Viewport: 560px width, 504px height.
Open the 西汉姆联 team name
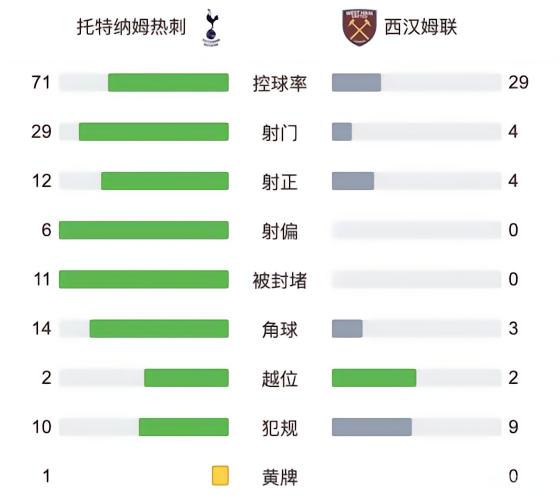coord(421,27)
